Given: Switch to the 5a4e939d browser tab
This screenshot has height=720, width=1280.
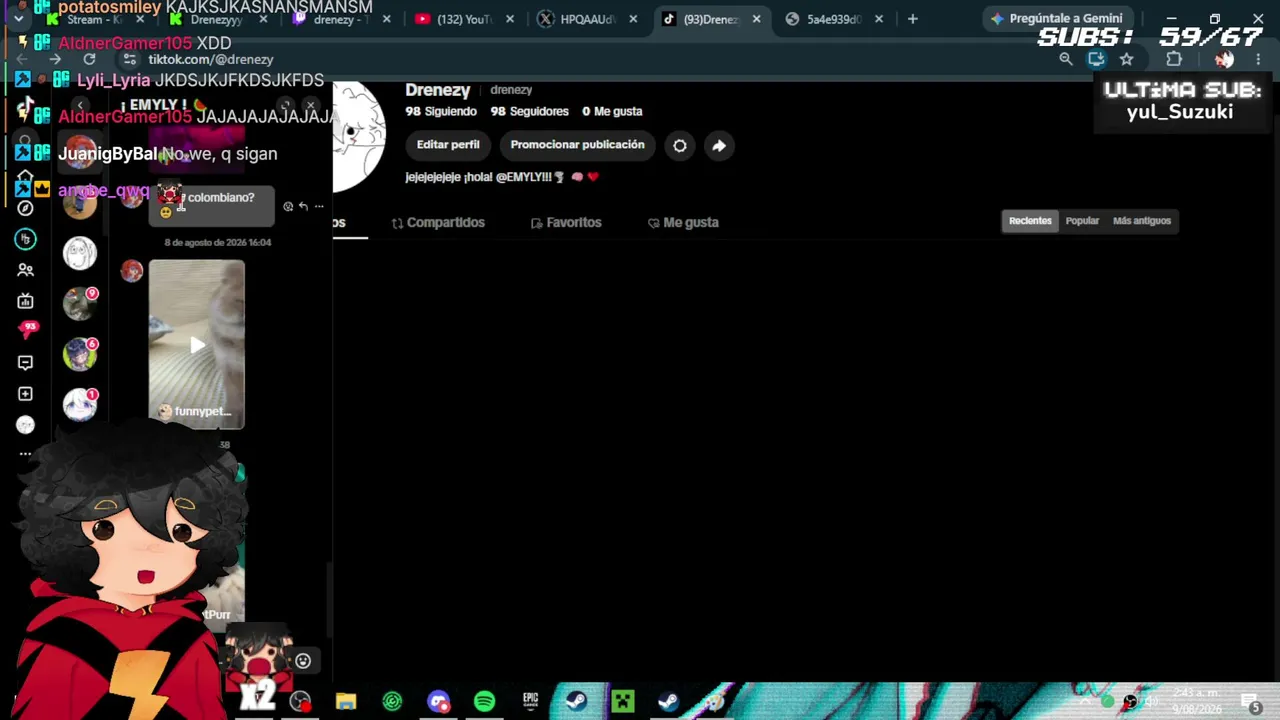Looking at the screenshot, I should click(x=834, y=19).
